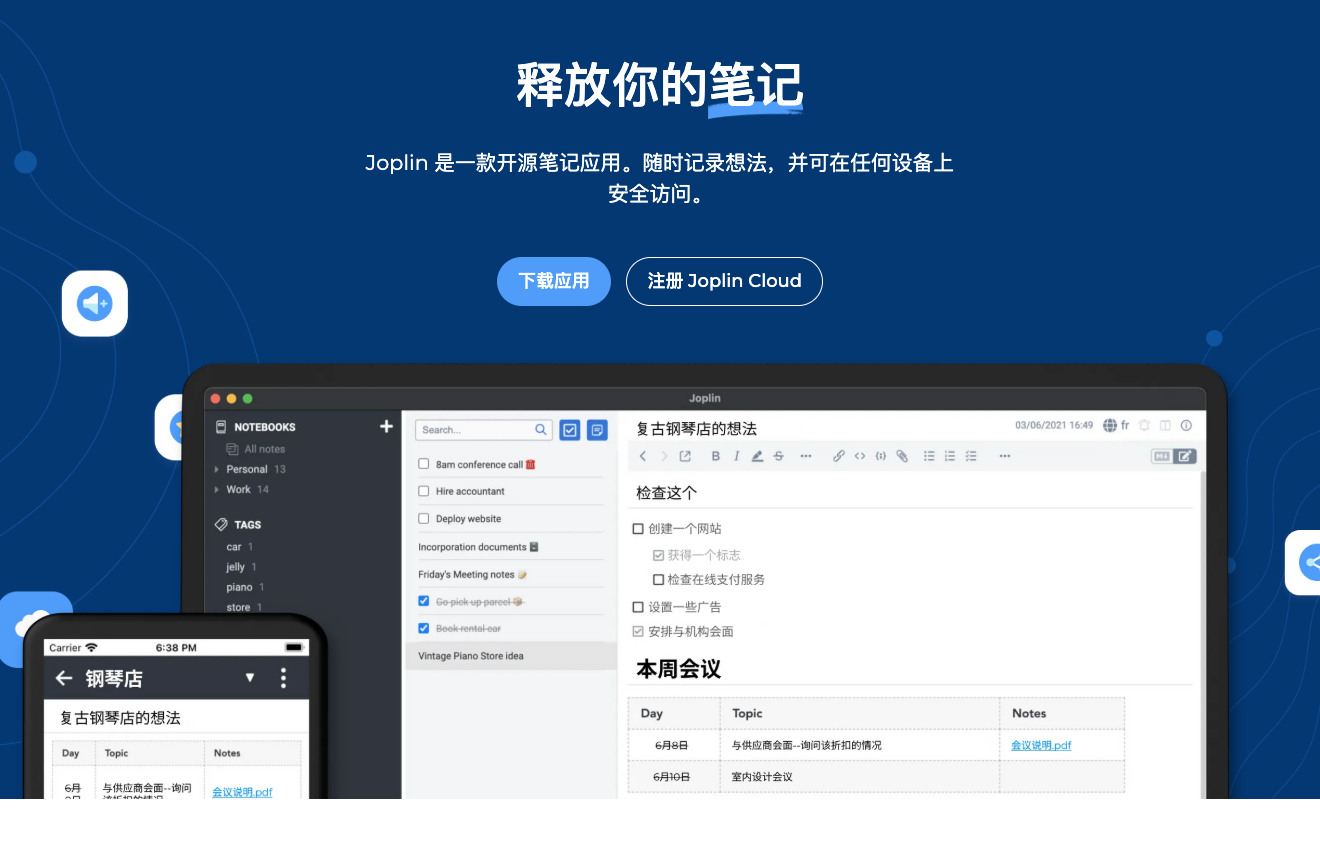The height and width of the screenshot is (866, 1320).
Task: Open the dropdown triangle in phone header
Action: click(250, 678)
